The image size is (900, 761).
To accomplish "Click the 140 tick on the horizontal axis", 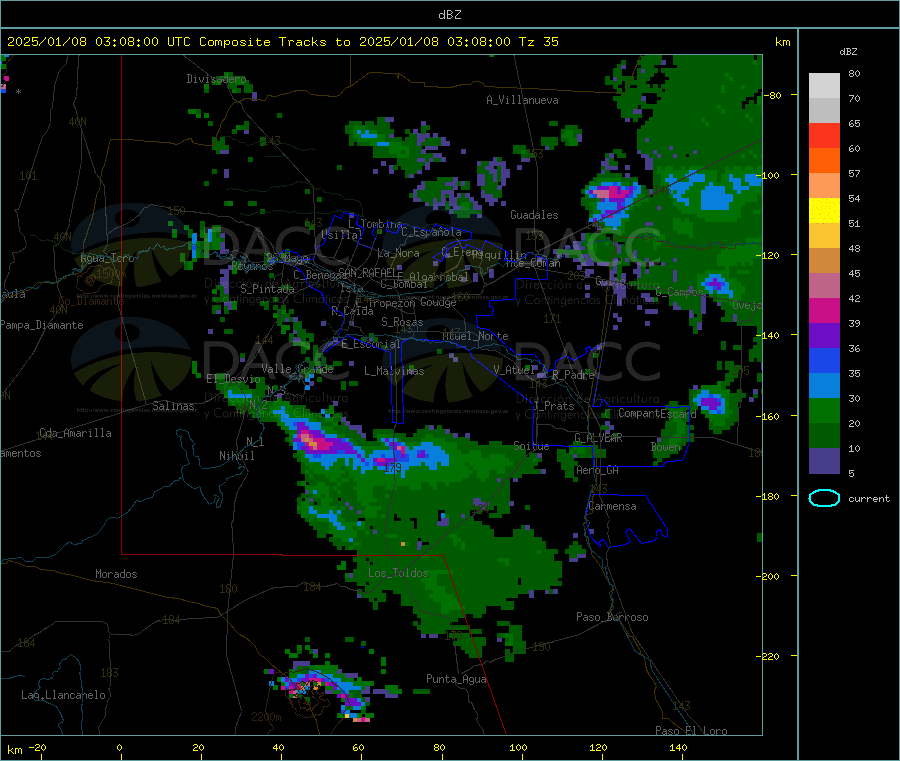I will pyautogui.click(x=678, y=747).
